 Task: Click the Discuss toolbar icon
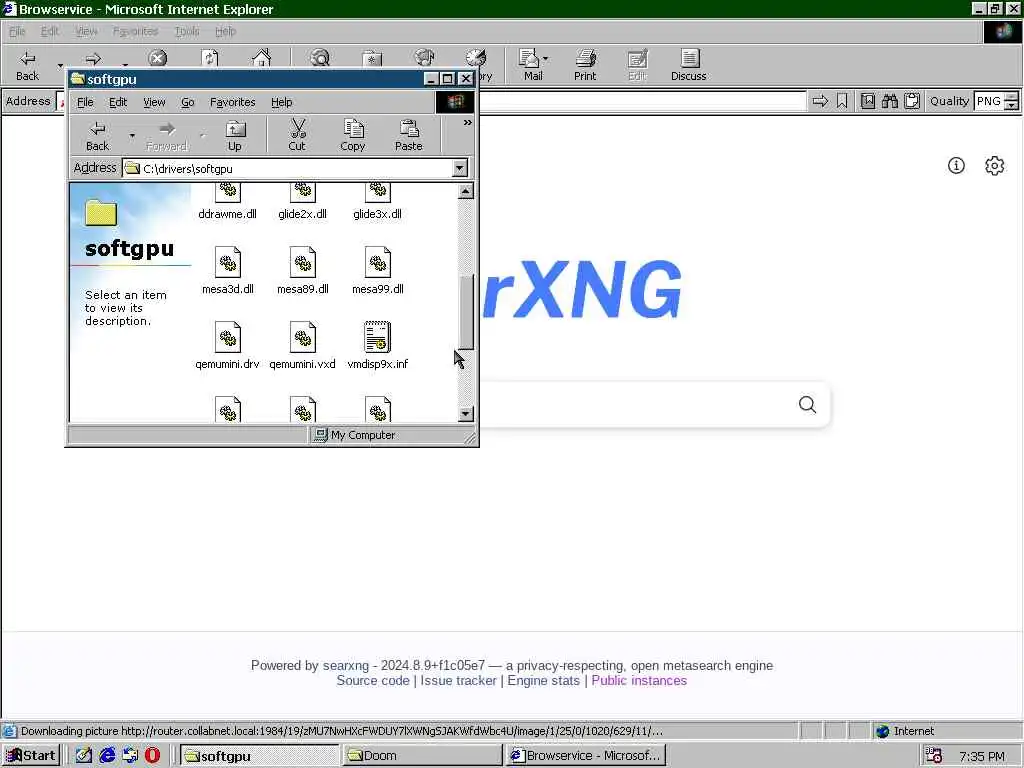688,65
